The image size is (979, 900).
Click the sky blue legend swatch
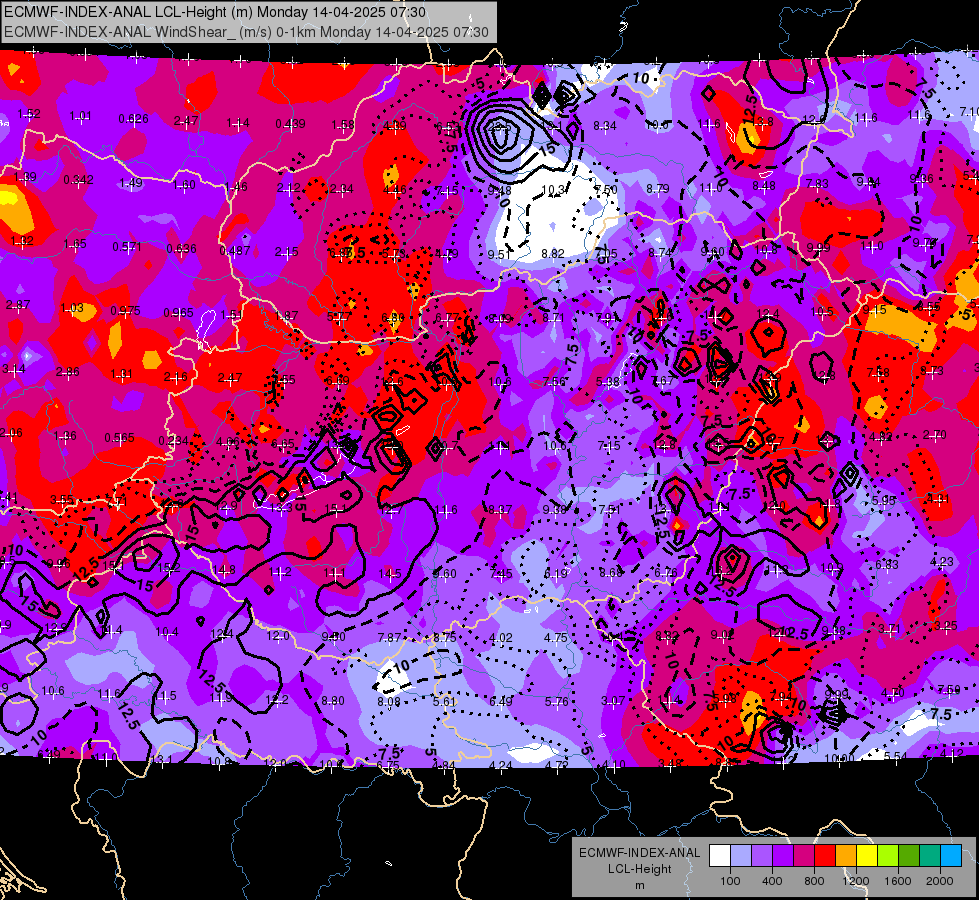(951, 856)
